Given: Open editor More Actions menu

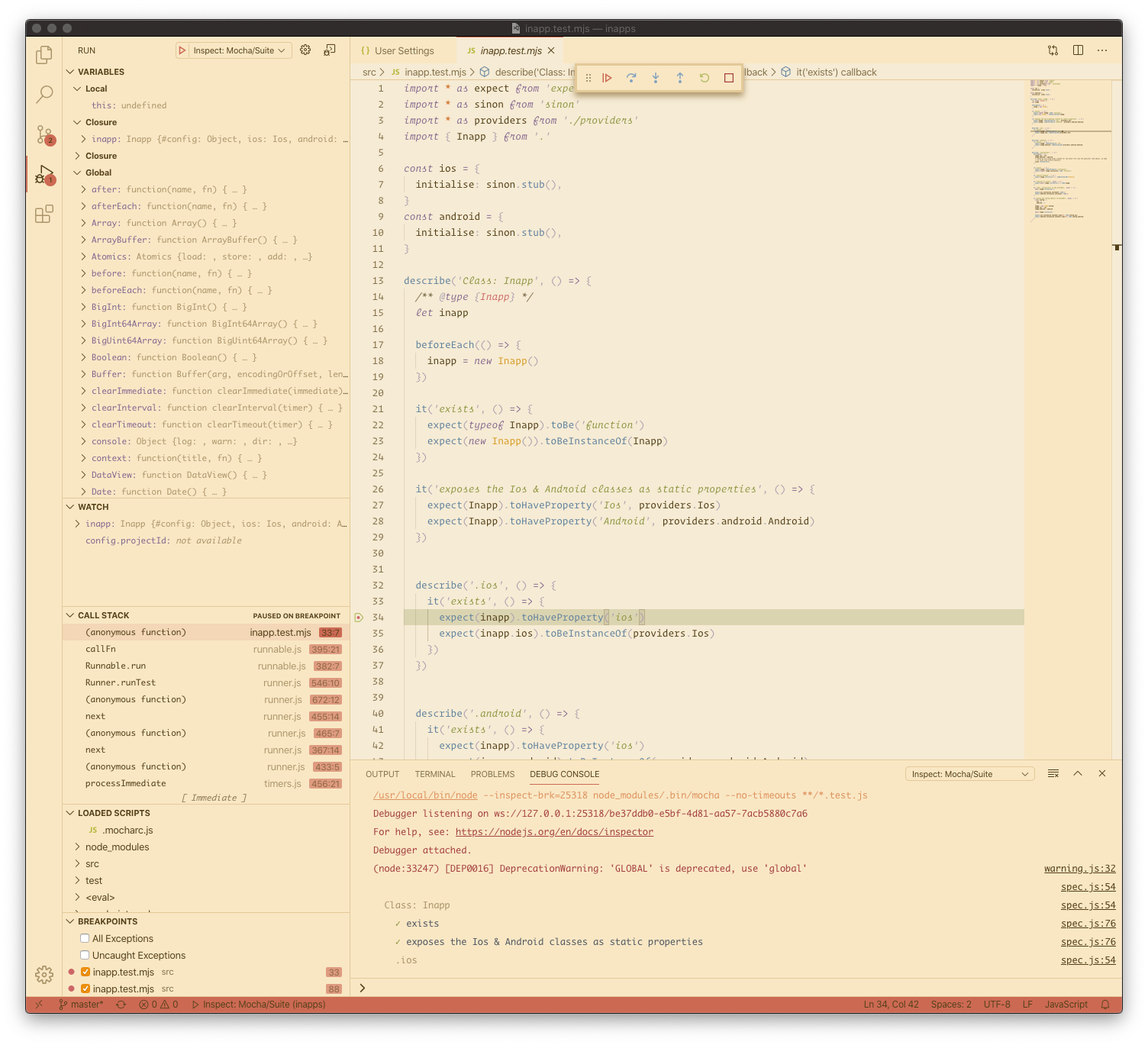Looking at the screenshot, I should 1102,50.
